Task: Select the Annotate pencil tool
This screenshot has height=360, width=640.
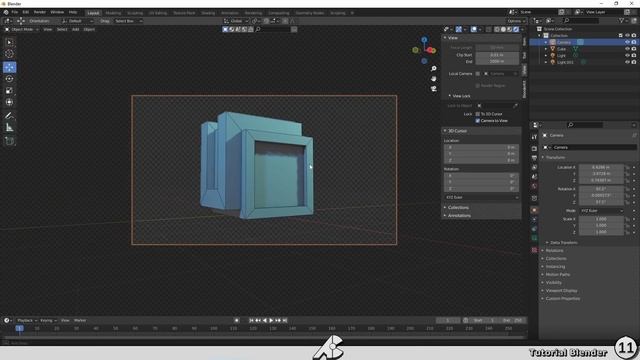Action: tap(9, 116)
